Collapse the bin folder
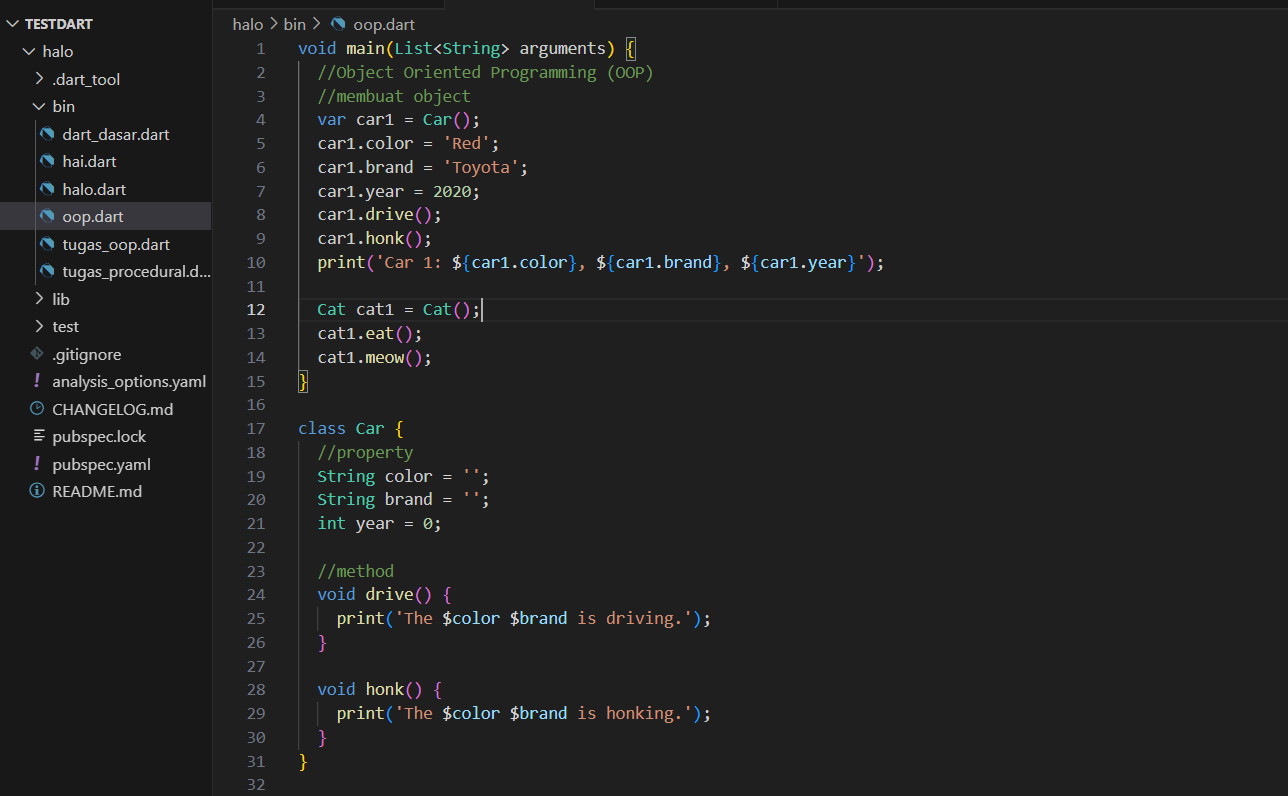The image size is (1288, 796). click(38, 106)
